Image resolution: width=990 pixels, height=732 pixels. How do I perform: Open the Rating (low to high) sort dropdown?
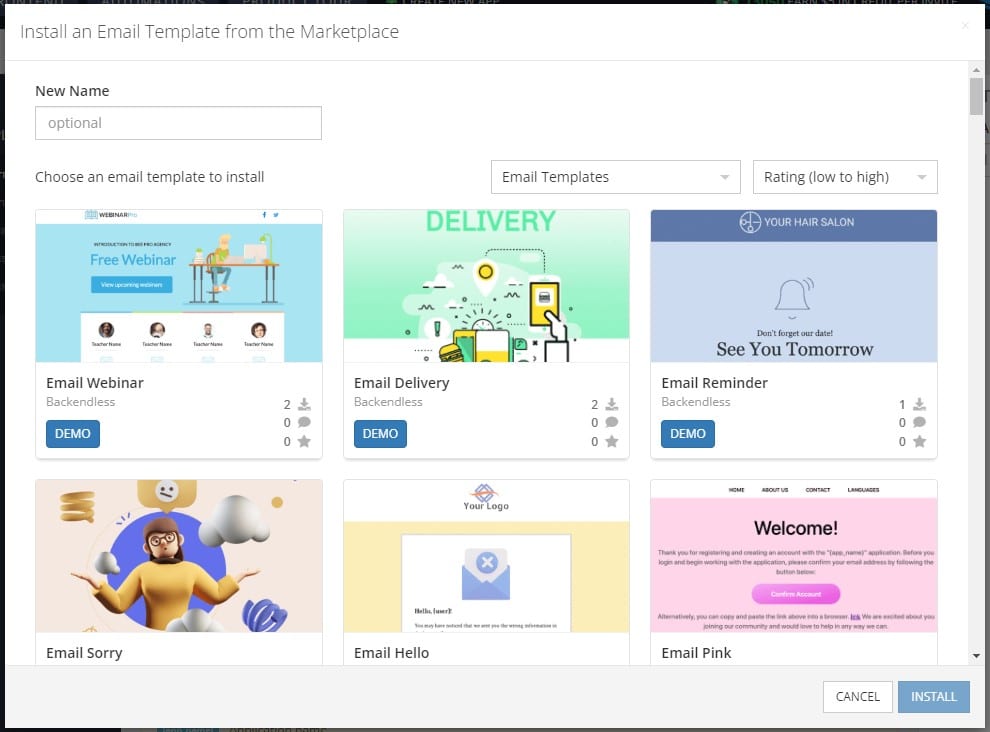point(845,177)
